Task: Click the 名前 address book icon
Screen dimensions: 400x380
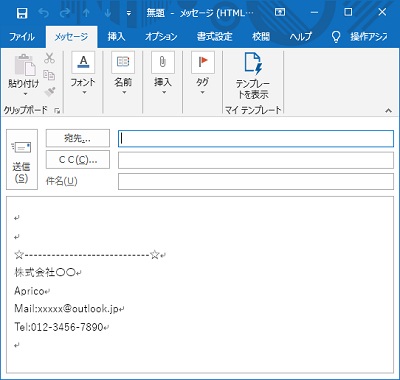Action: point(123,62)
